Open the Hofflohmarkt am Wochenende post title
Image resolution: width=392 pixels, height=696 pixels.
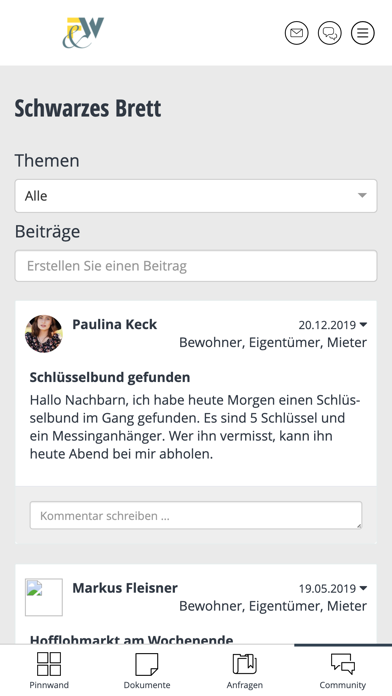point(131,639)
